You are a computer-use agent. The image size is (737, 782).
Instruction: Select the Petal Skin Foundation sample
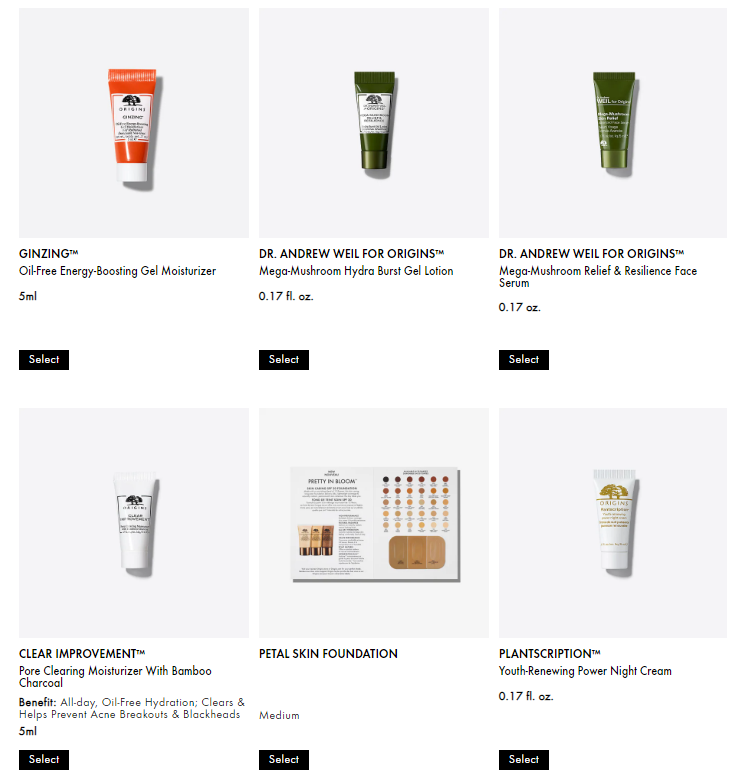point(284,760)
